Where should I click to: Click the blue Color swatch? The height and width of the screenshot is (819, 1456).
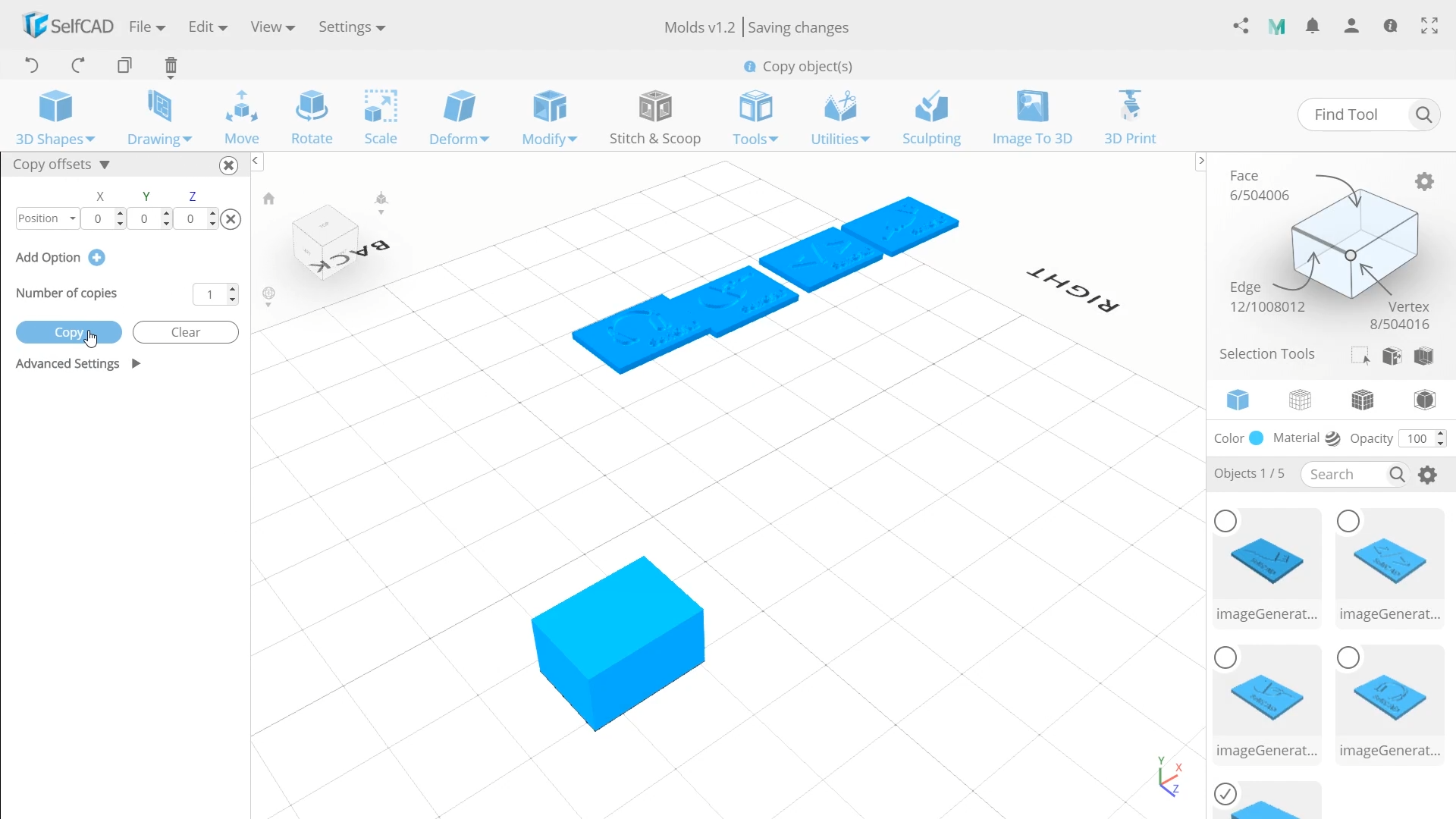[x=1257, y=438]
